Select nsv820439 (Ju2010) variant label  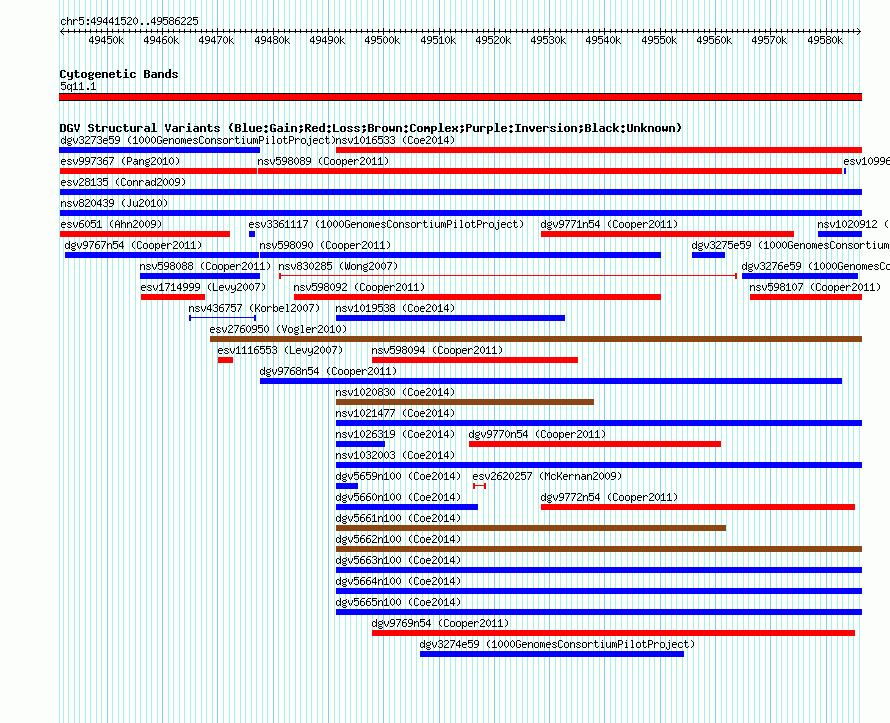point(114,203)
